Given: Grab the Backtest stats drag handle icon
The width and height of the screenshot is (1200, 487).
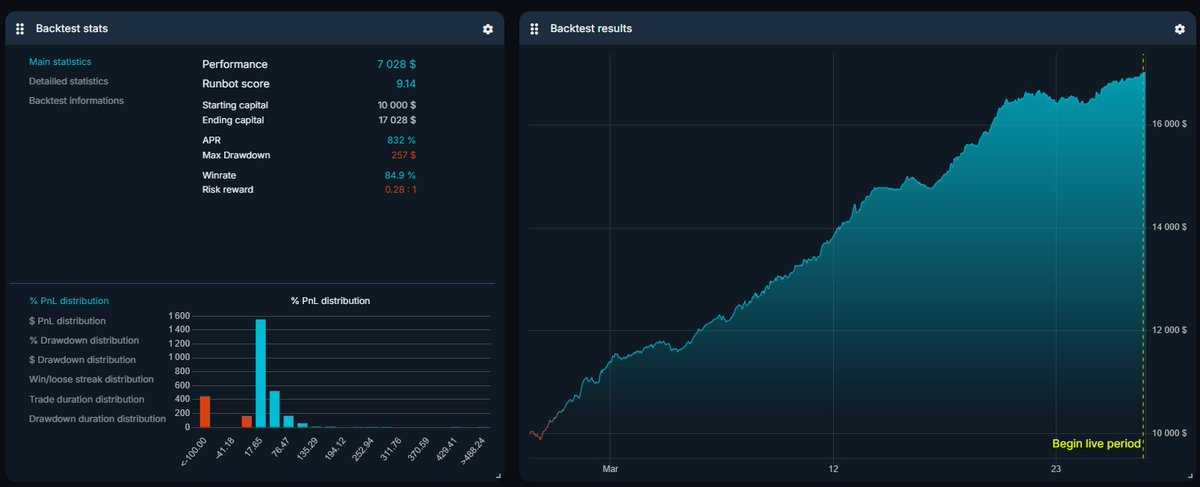Looking at the screenshot, I should pos(20,29).
